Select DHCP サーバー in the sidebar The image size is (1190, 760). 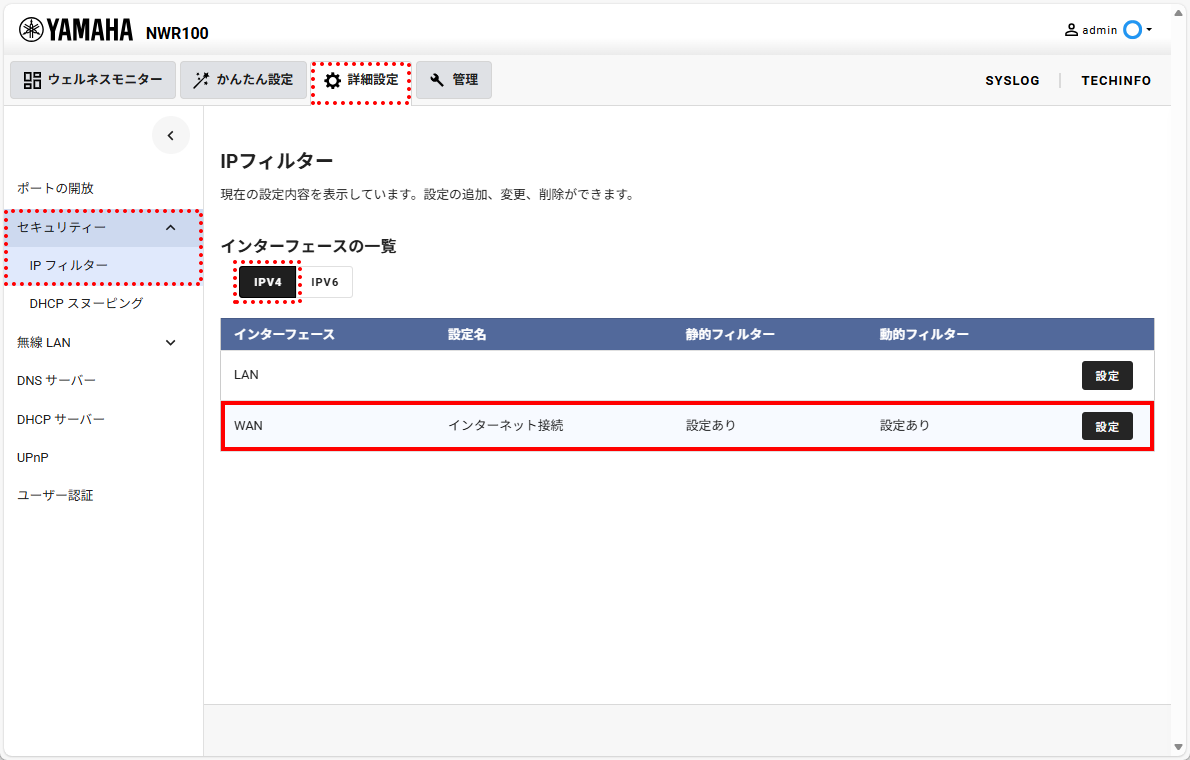[x=61, y=419]
